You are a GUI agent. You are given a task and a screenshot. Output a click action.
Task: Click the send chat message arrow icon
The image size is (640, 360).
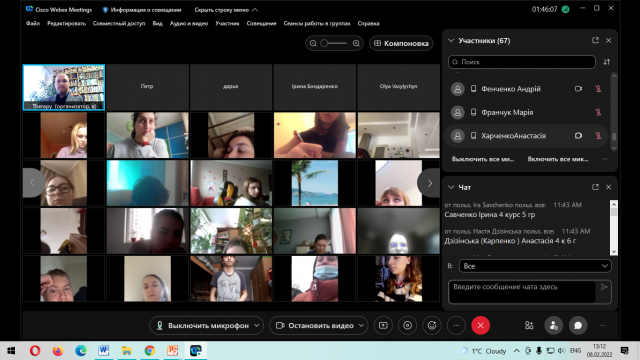click(x=604, y=287)
